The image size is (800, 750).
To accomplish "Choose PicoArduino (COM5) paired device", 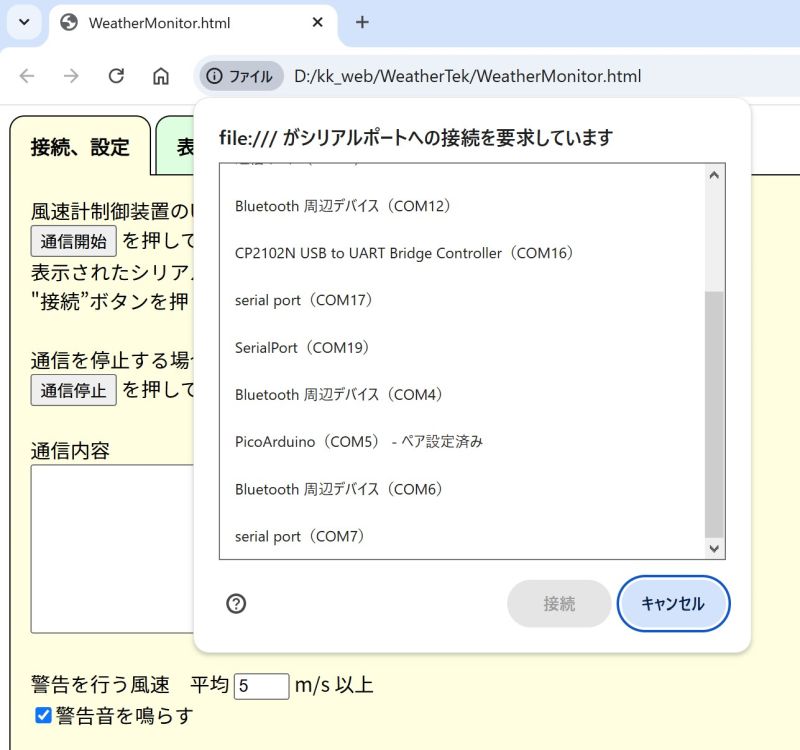I will click(358, 441).
